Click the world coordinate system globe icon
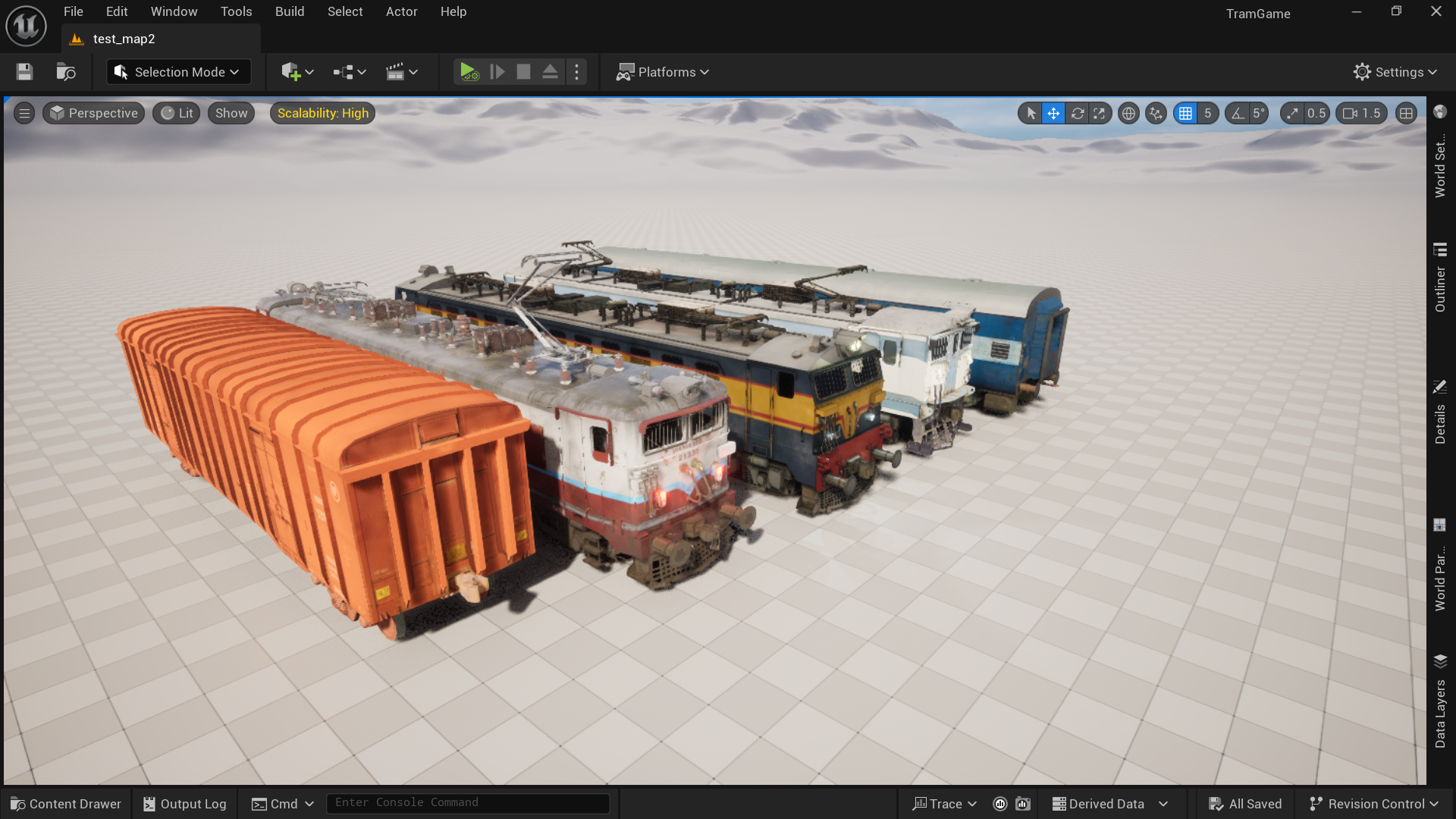This screenshot has height=819, width=1456. coord(1128,114)
